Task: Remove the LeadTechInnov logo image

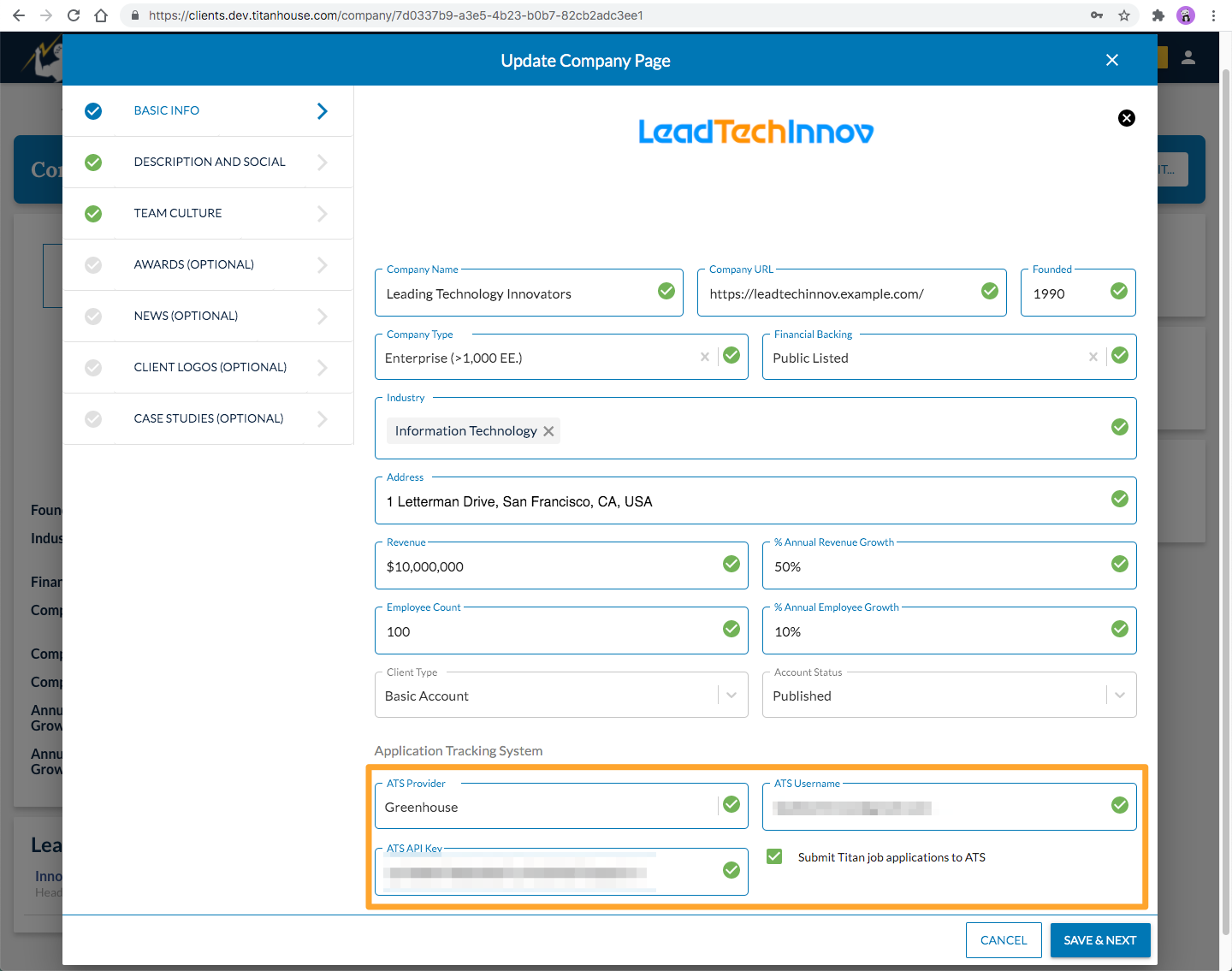Action: point(1126,118)
